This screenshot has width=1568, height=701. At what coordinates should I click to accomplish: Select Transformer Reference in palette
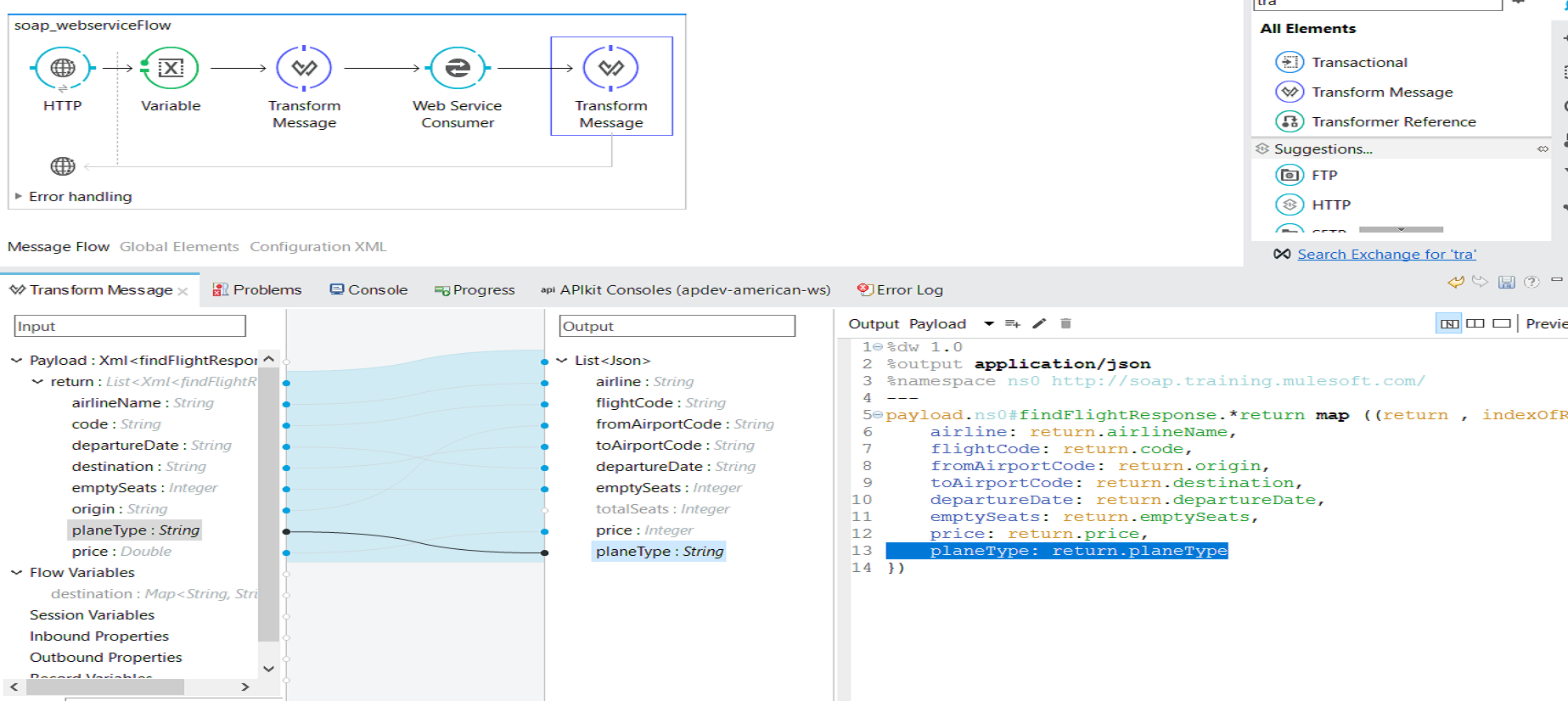(1393, 121)
